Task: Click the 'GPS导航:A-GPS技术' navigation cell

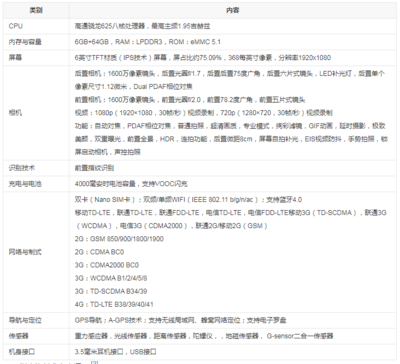Action: pos(180,320)
